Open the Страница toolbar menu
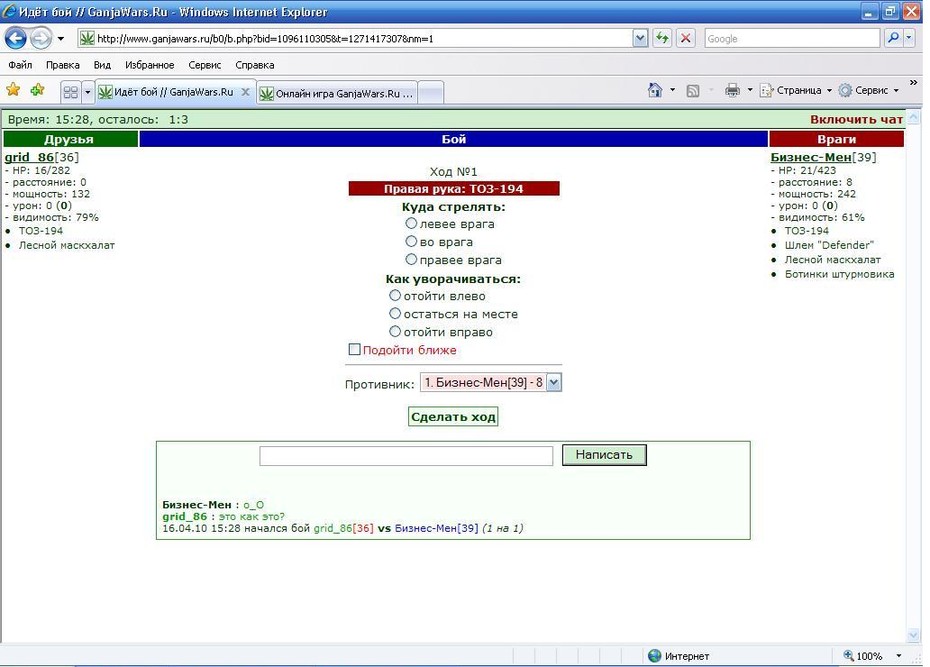The image size is (930, 667). [796, 90]
